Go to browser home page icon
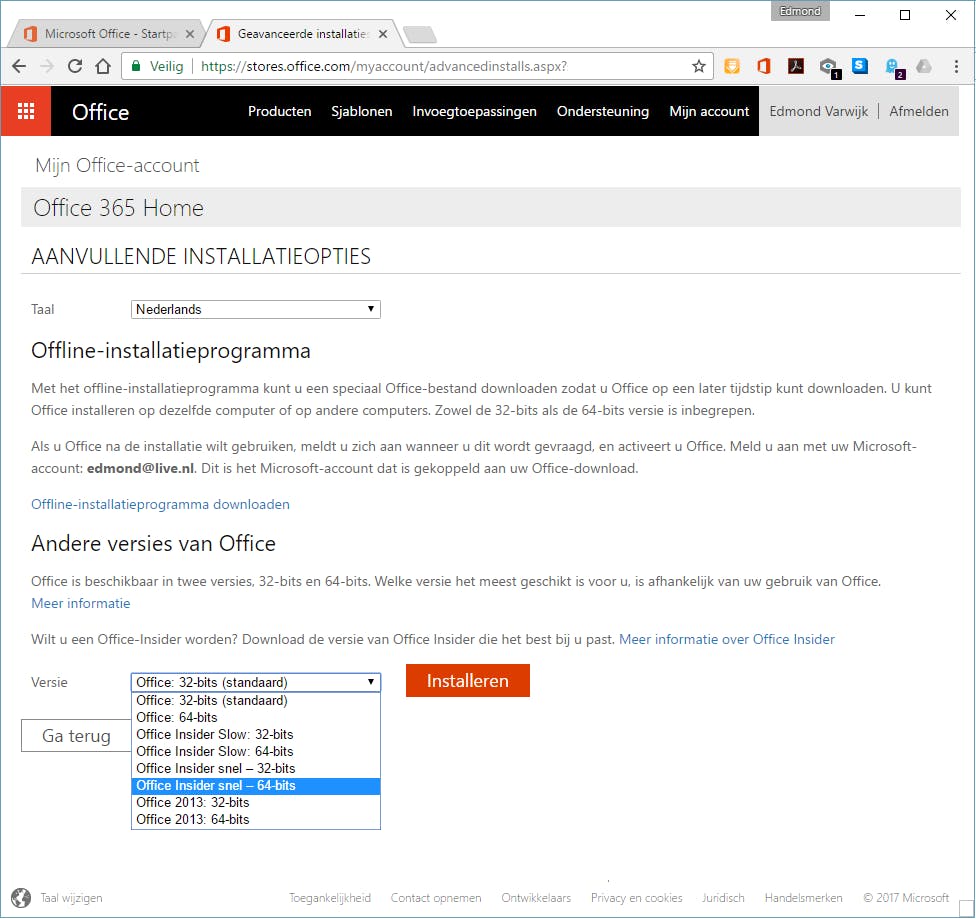This screenshot has width=976, height=919. pos(103,66)
